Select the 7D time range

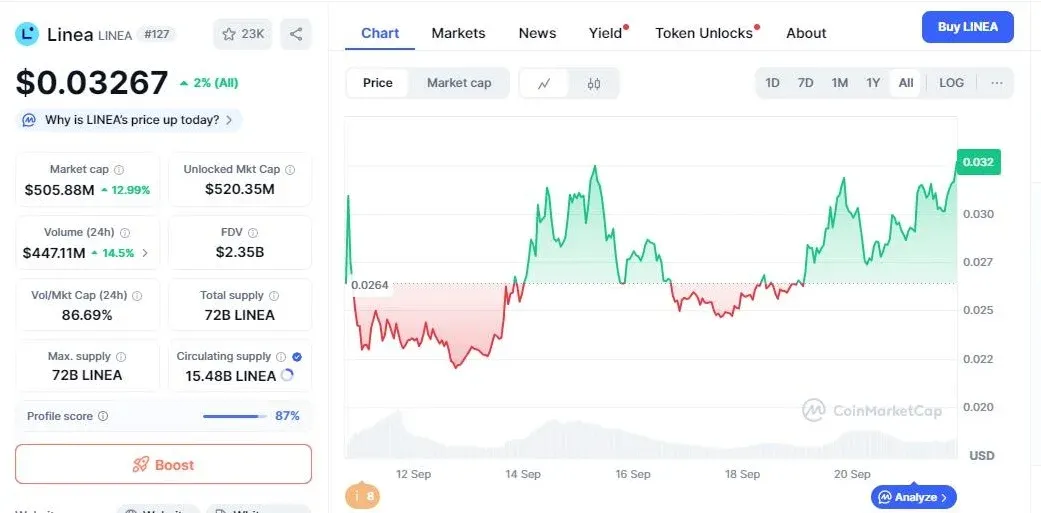[x=805, y=83]
